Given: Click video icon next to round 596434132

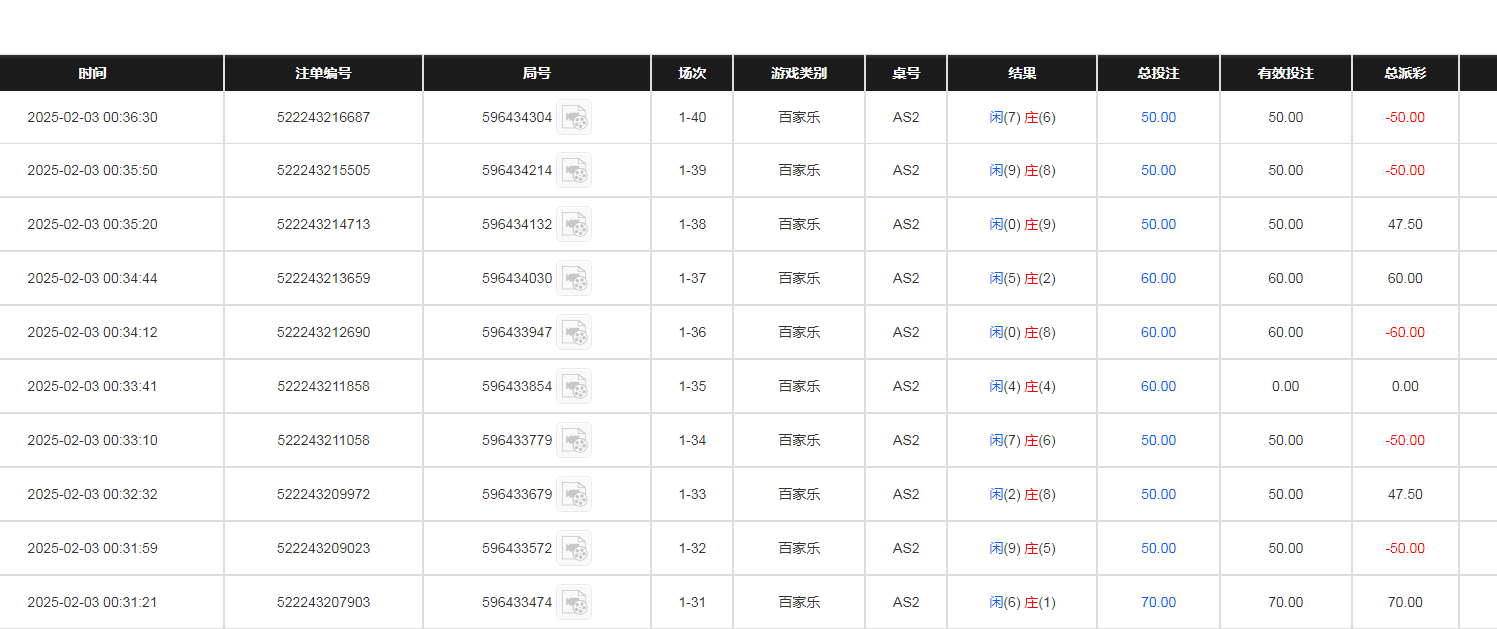Looking at the screenshot, I should point(574,225).
